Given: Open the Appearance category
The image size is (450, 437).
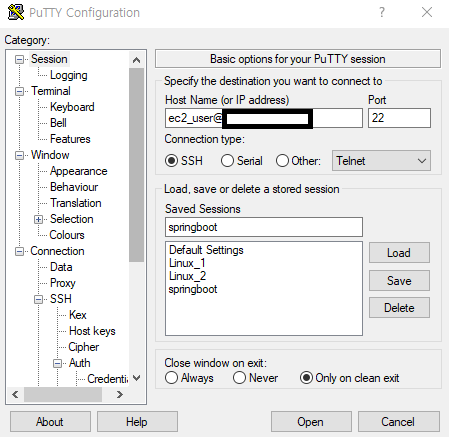Looking at the screenshot, I should [x=79, y=171].
